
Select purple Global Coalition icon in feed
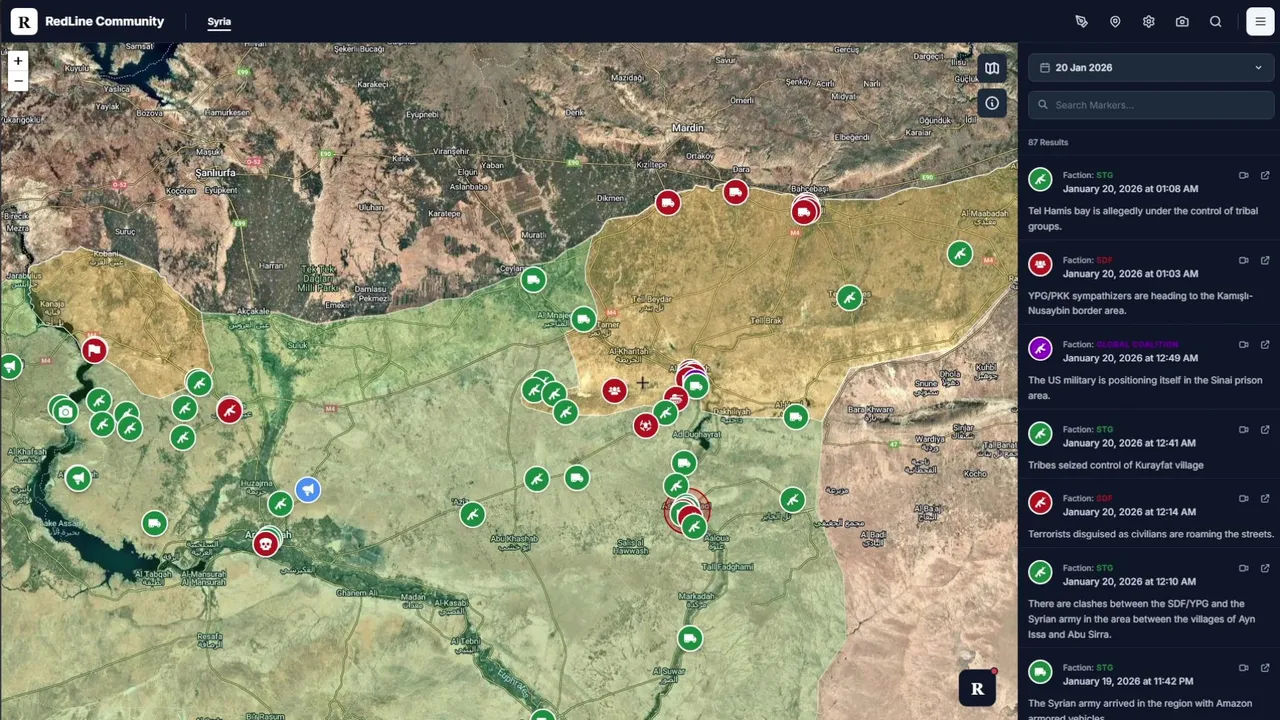[x=1040, y=349]
